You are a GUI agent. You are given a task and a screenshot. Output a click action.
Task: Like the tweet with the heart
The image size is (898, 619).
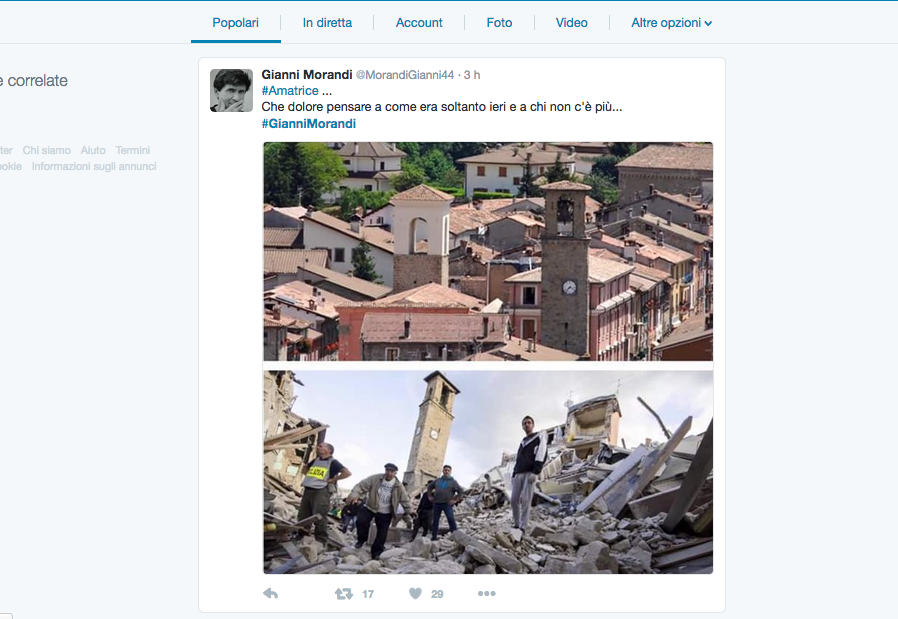pyautogui.click(x=415, y=593)
